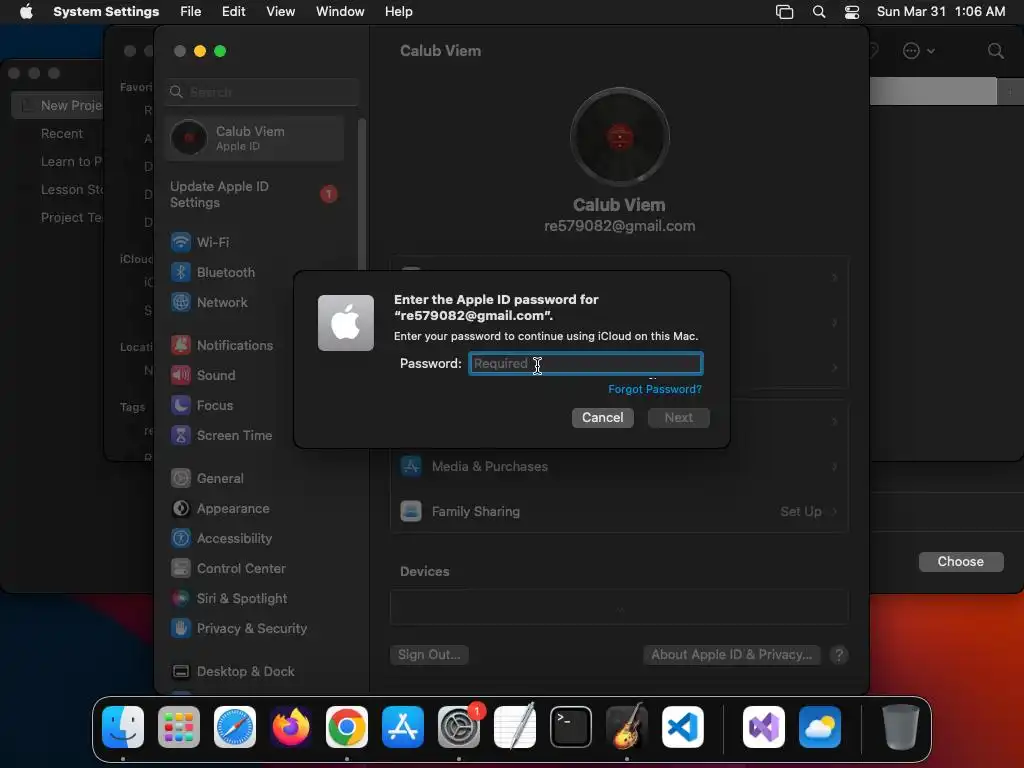
Task: Click the Sign Out... button
Action: point(429,654)
